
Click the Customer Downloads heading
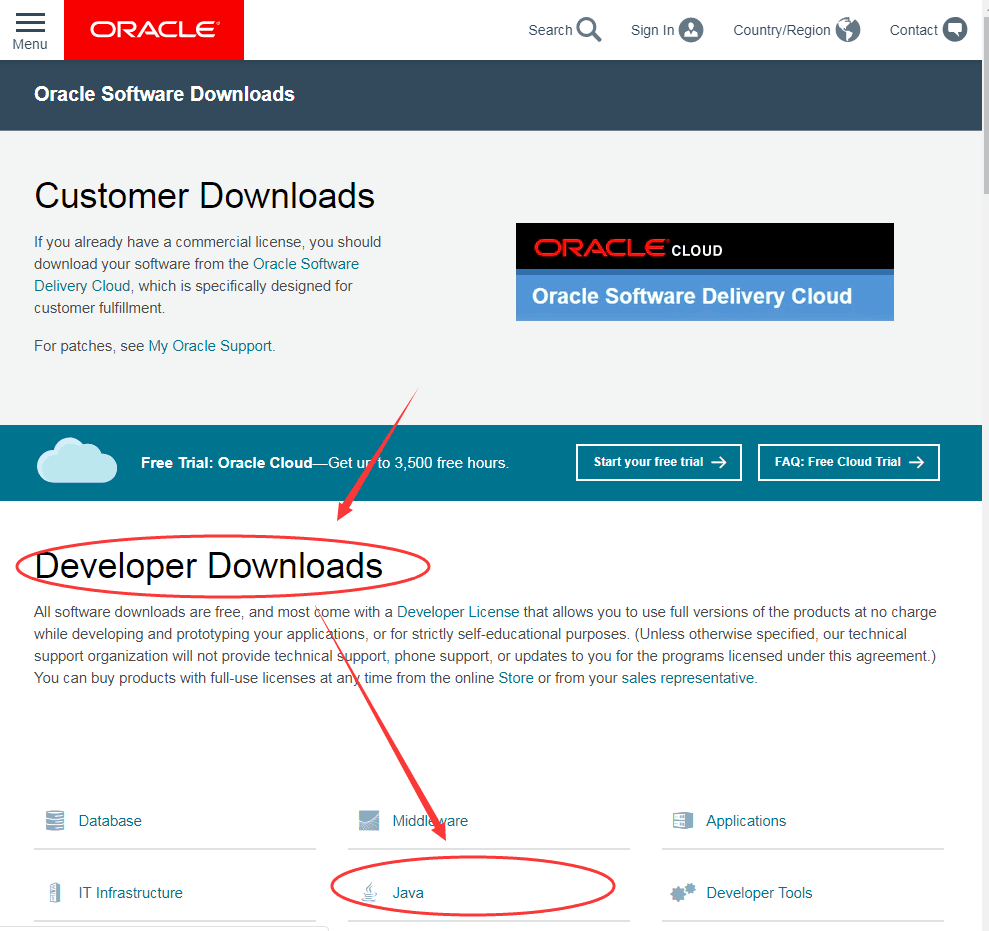(x=204, y=196)
